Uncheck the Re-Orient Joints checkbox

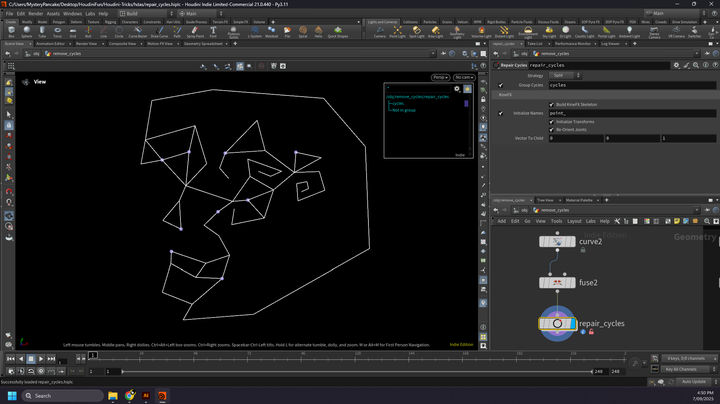click(551, 129)
